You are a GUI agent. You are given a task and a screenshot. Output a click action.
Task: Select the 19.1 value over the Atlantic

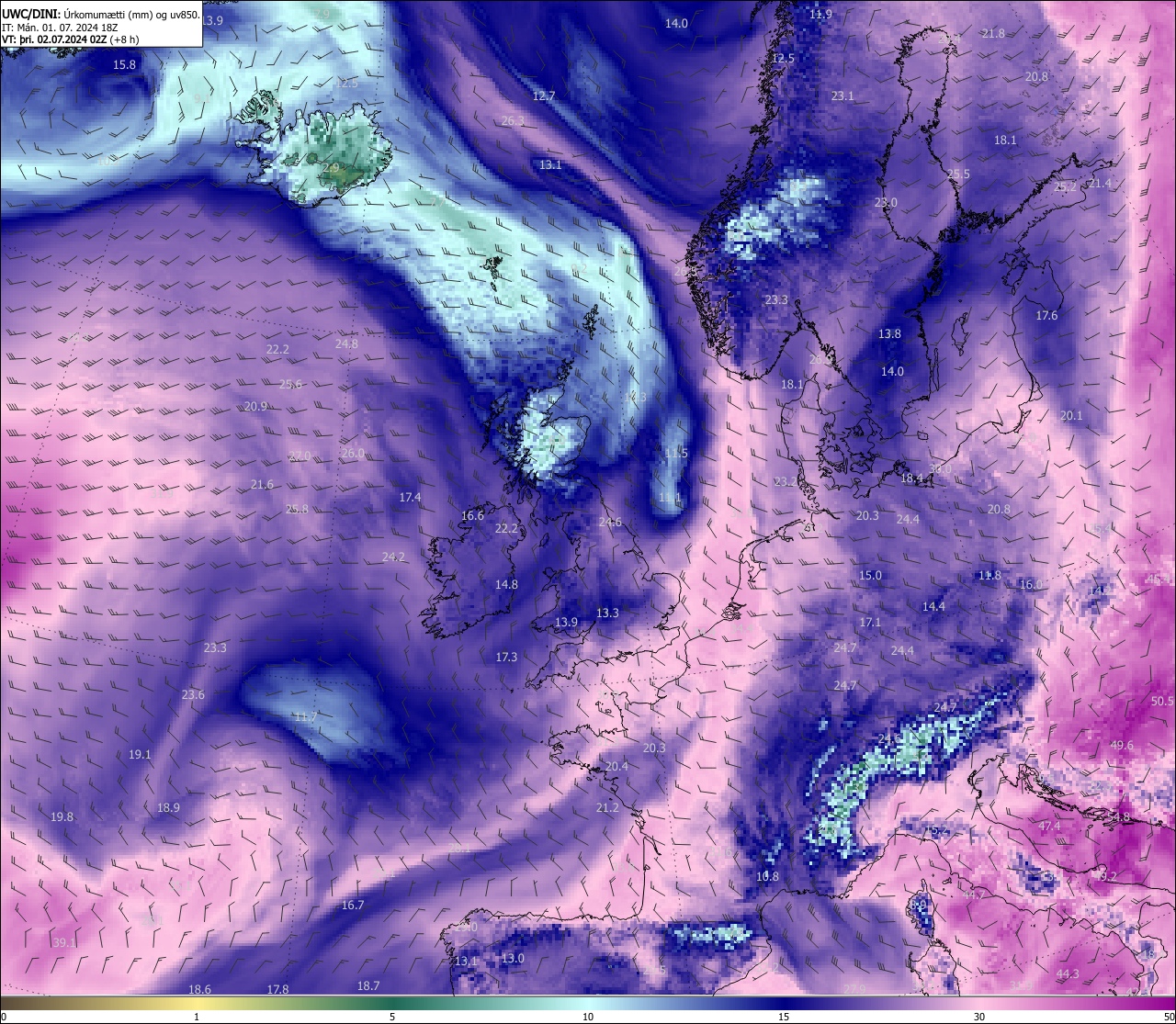tap(140, 755)
